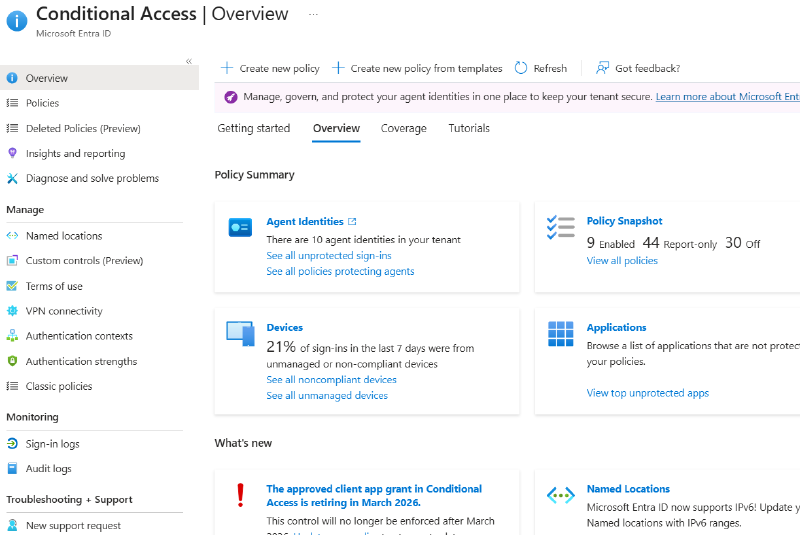
Task: Click the Audit logs book icon
Action: [x=12, y=468]
